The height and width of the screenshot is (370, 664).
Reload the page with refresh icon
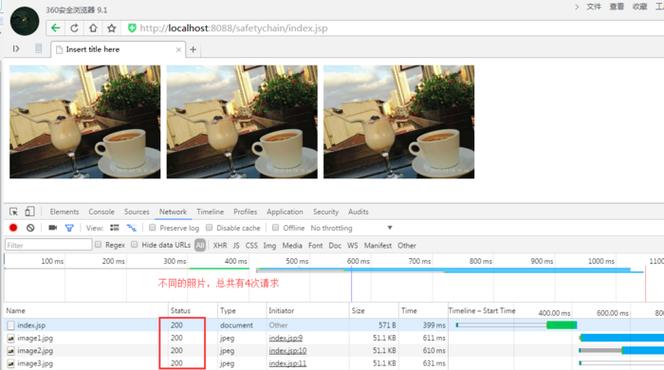coord(74,28)
